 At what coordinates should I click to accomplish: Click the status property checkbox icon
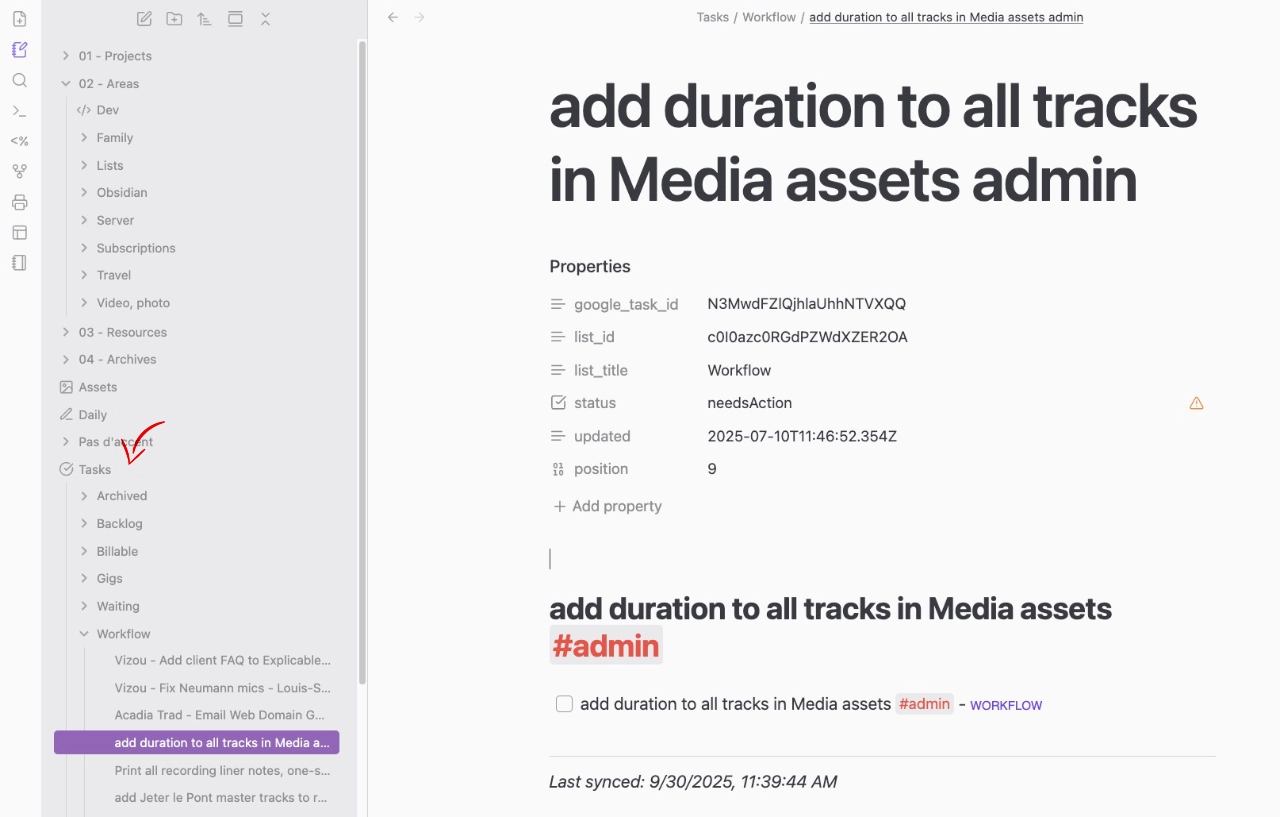(x=558, y=403)
